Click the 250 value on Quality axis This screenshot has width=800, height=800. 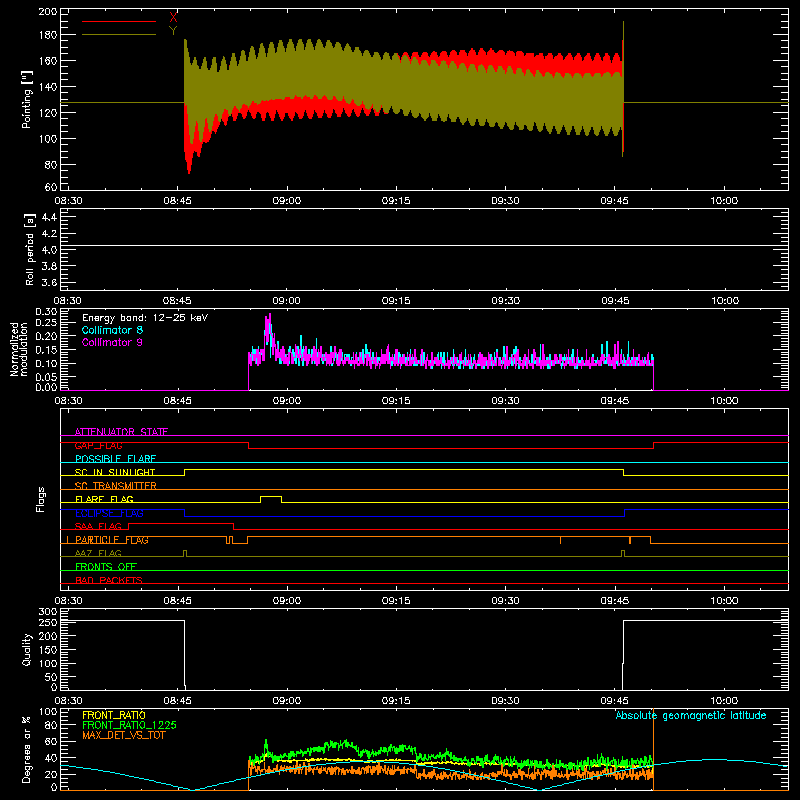pos(47,622)
